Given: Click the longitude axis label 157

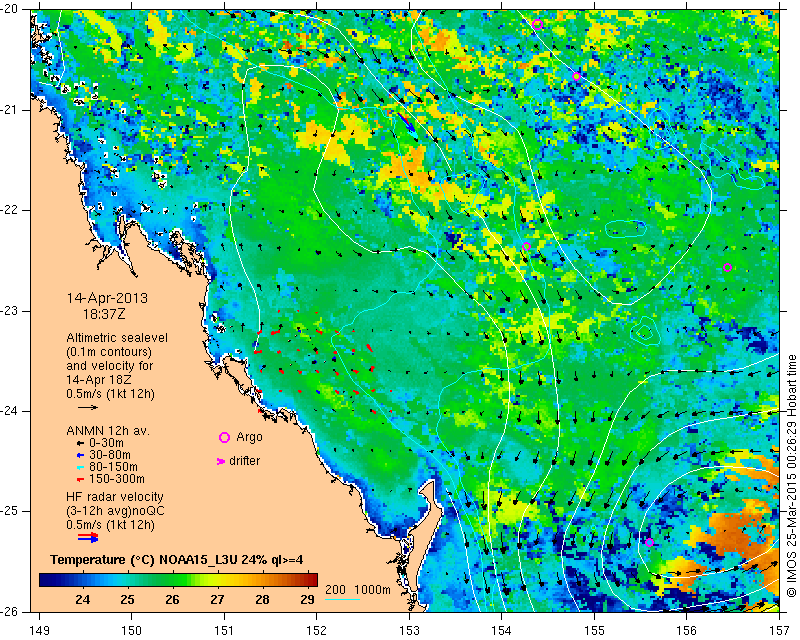Looking at the screenshot, I should [780, 631].
